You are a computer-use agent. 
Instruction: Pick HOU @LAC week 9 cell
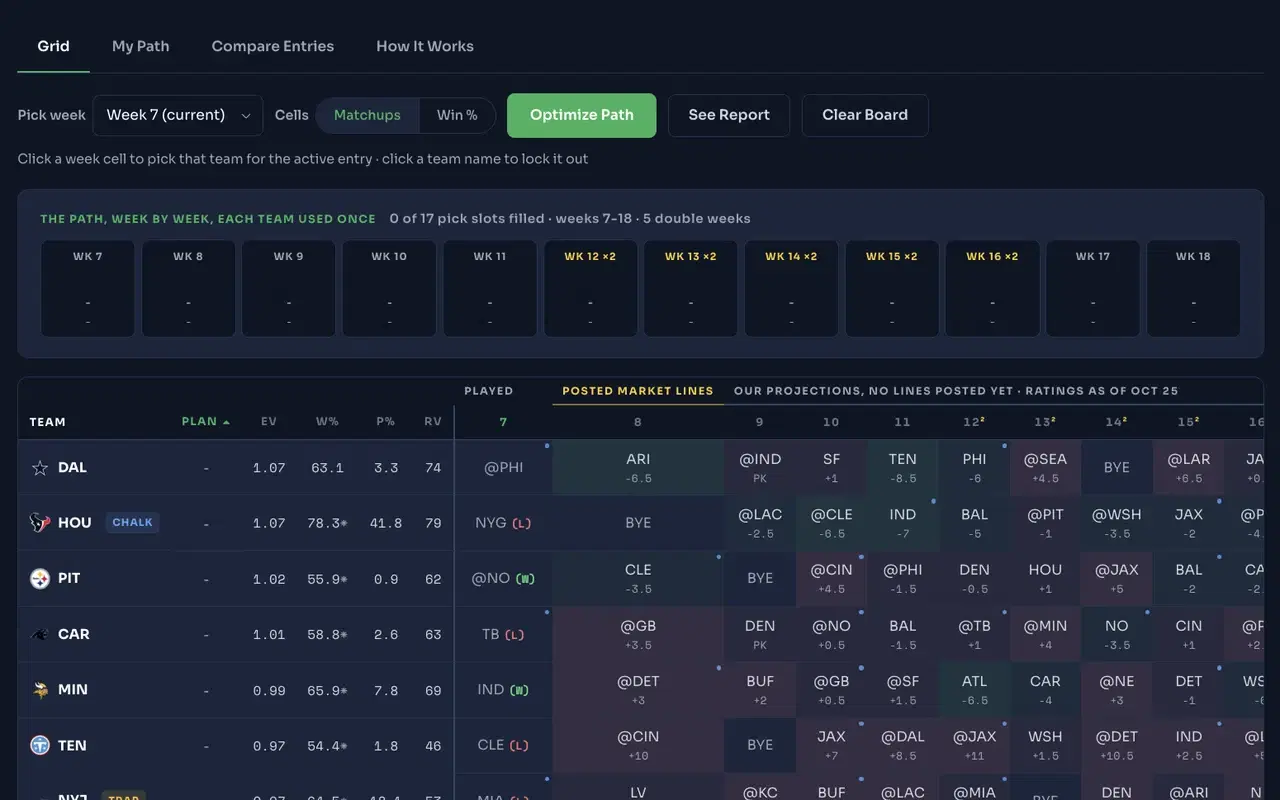(760, 523)
